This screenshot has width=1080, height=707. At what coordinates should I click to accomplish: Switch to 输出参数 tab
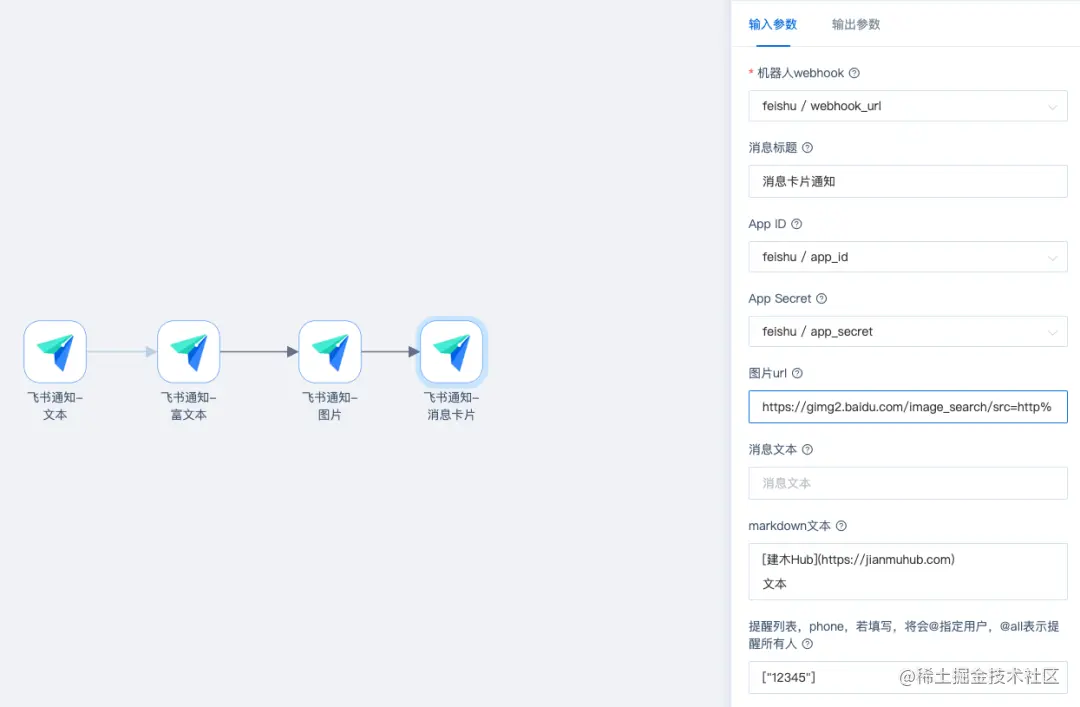855,24
